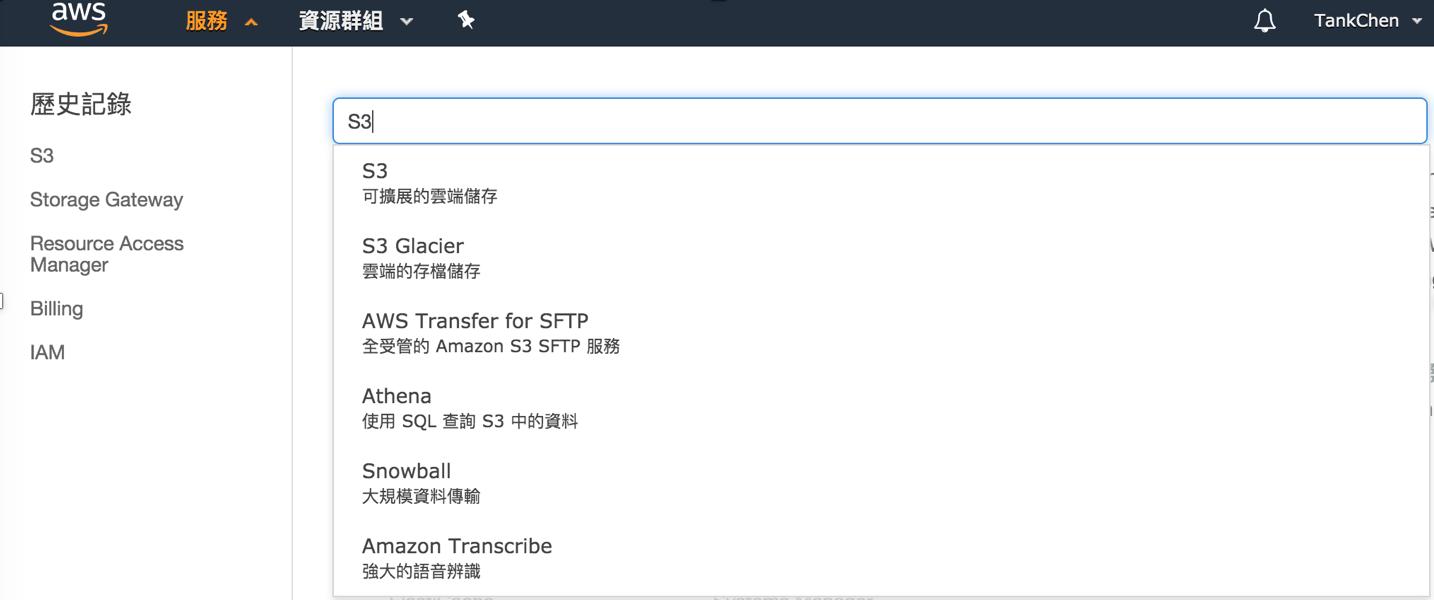Open Storage Gateway from history

tap(107, 200)
